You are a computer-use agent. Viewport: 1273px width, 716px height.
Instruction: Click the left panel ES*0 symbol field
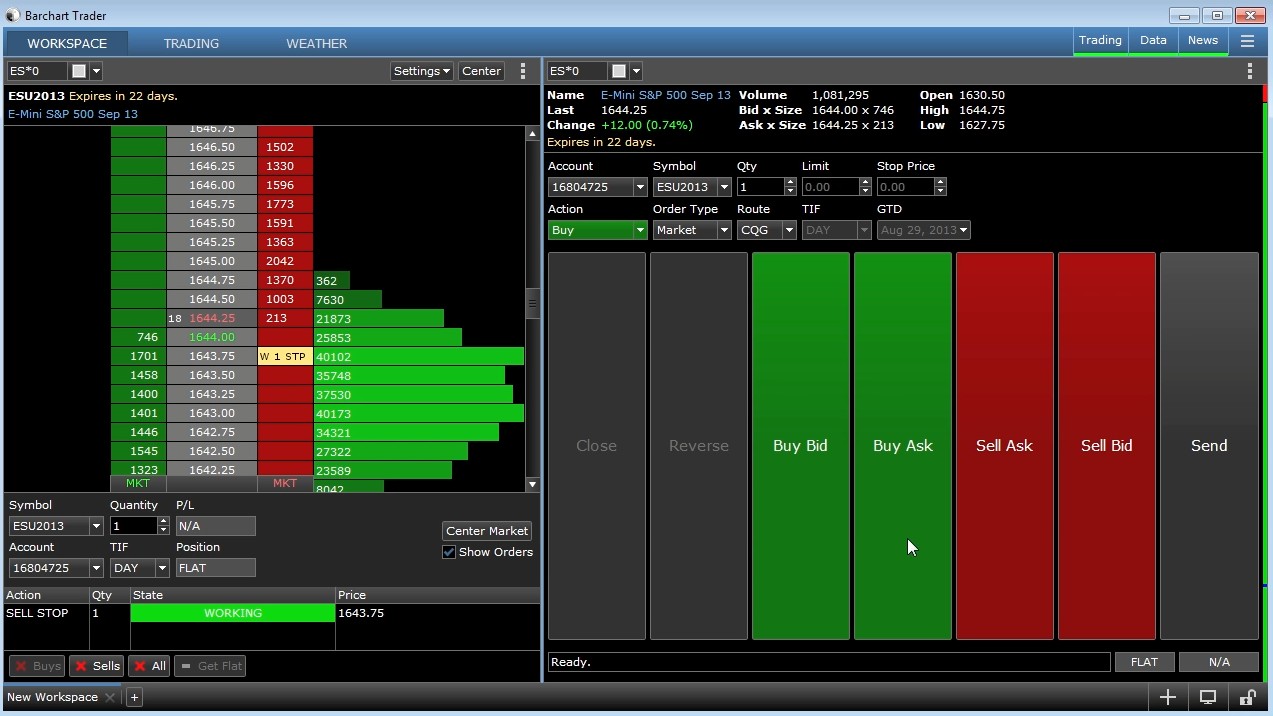[37, 71]
